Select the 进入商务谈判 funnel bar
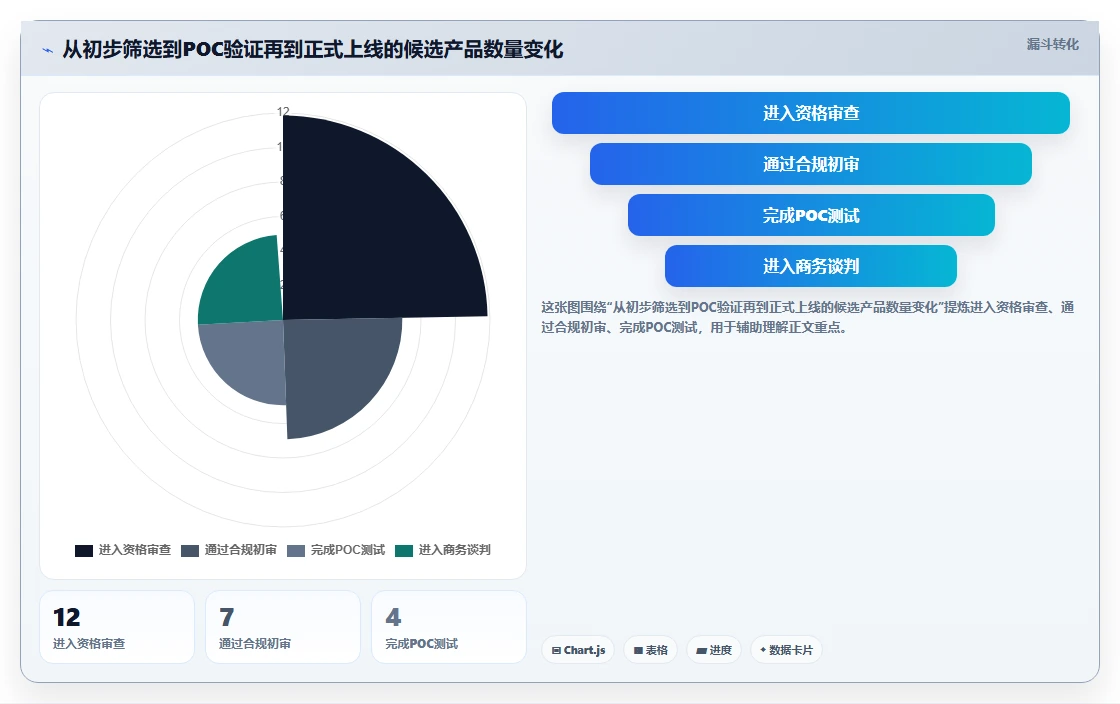Image resolution: width=1120 pixels, height=704 pixels. pyautogui.click(x=811, y=266)
